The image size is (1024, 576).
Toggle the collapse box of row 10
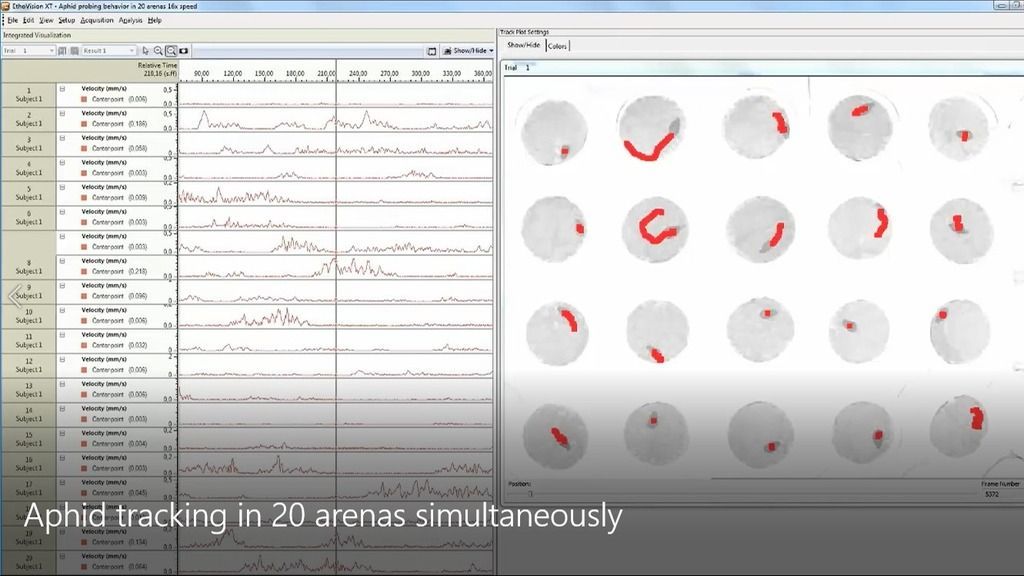62,310
